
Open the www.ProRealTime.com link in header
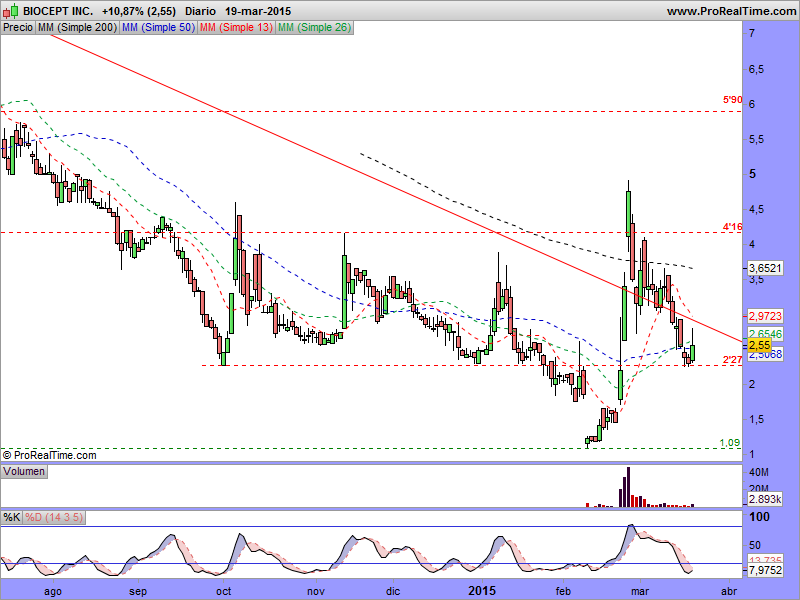(731, 11)
